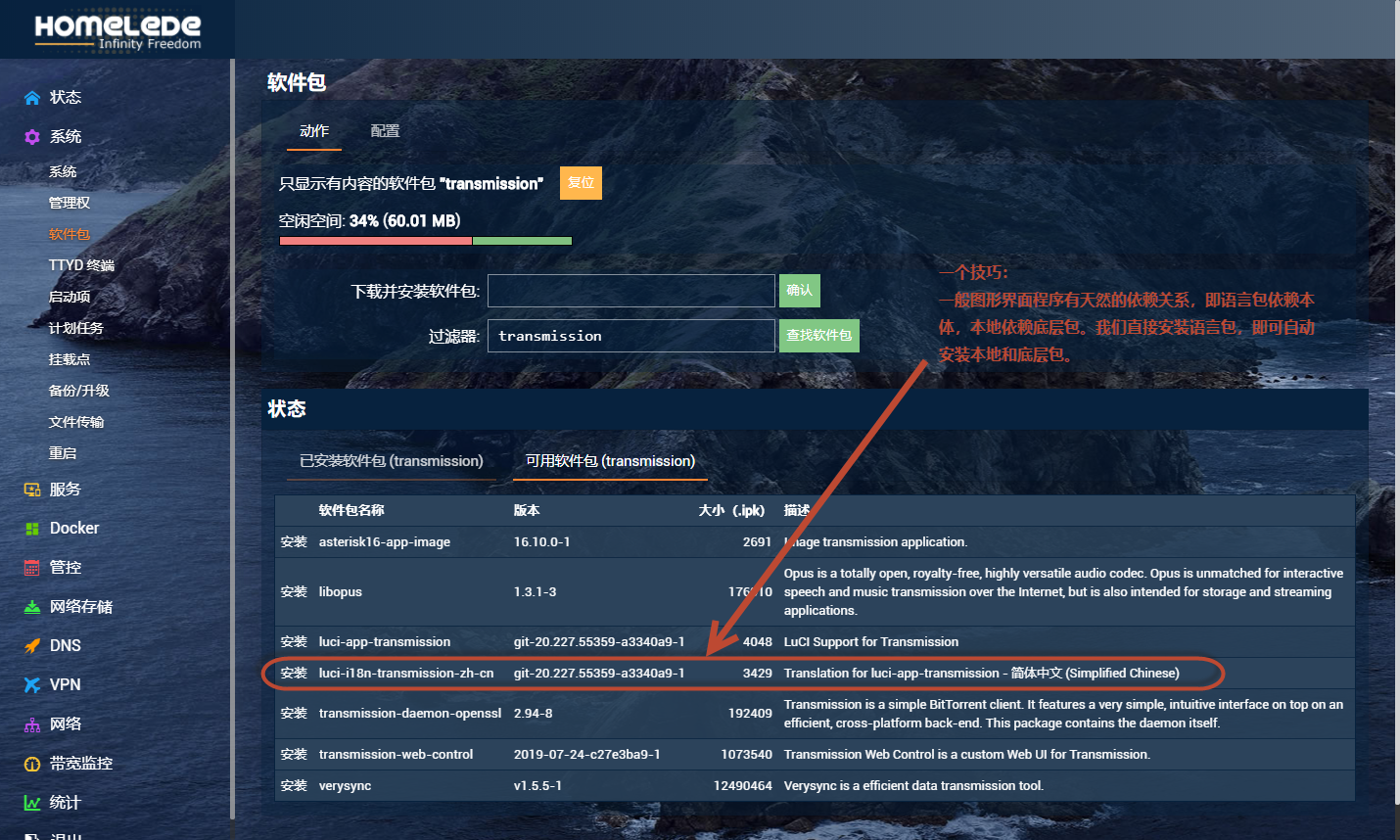The width and height of the screenshot is (1400, 840).
Task: Expand the Docker sidebar menu
Action: coord(74,528)
